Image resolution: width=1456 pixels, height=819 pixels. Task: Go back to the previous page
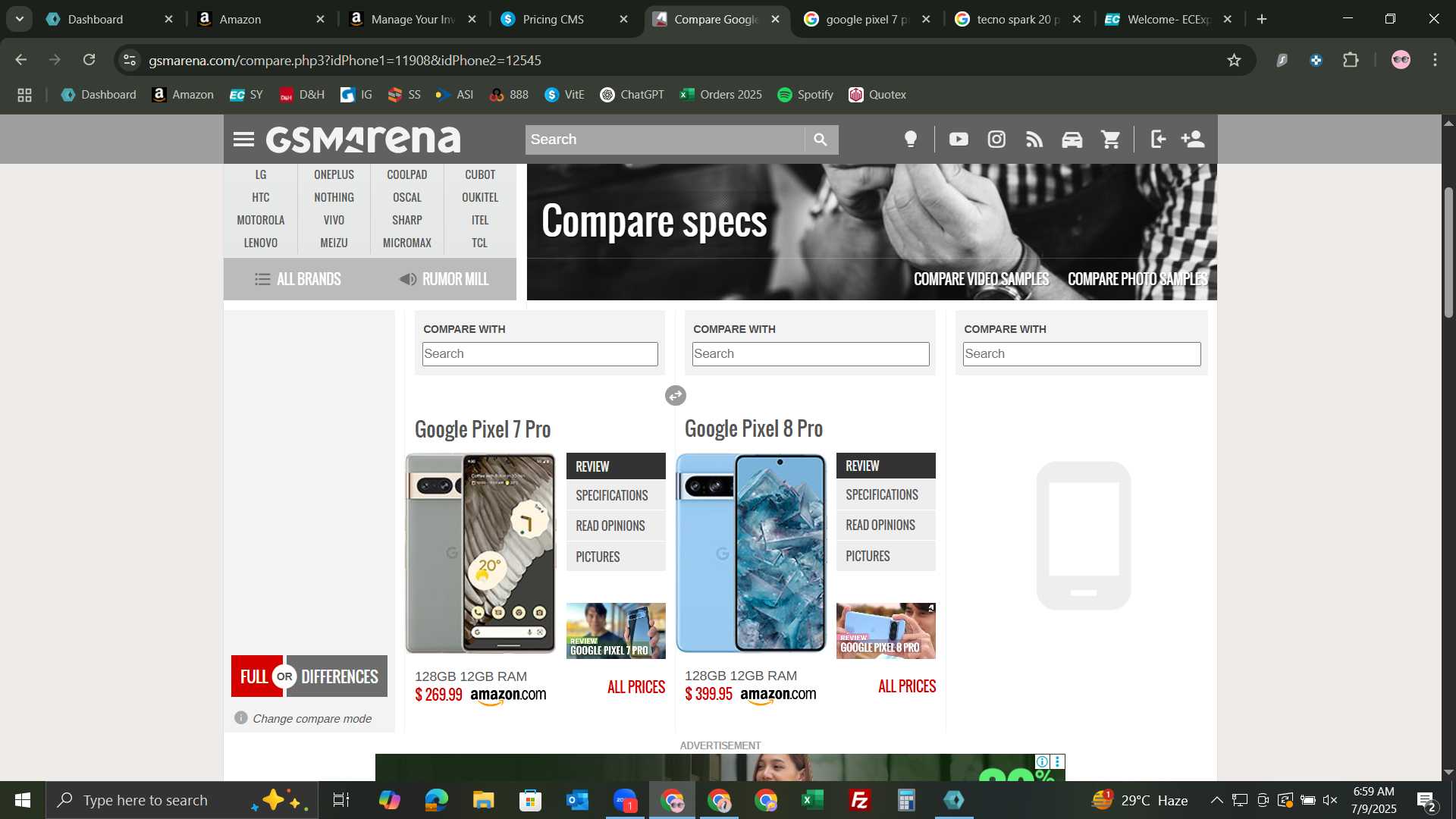pos(21,60)
